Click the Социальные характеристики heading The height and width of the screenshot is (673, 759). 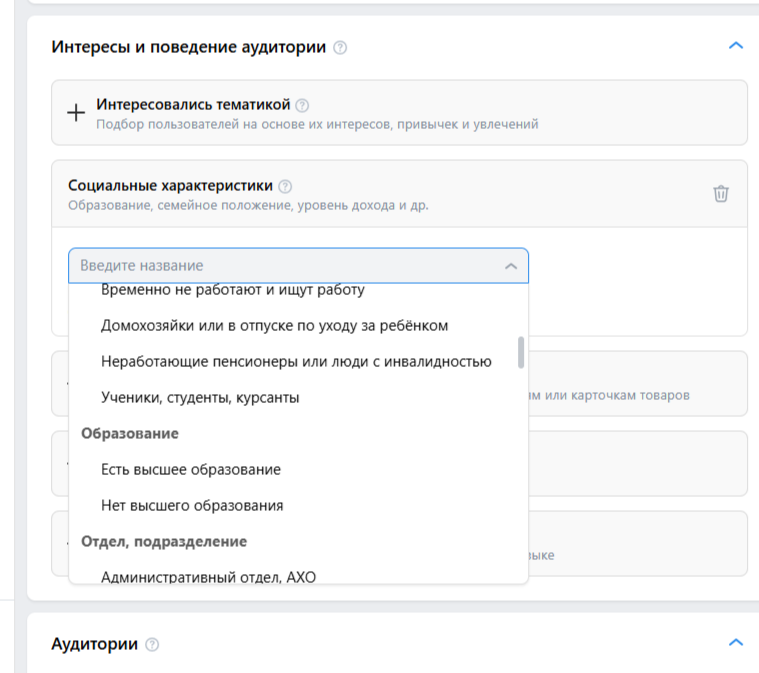point(170,186)
